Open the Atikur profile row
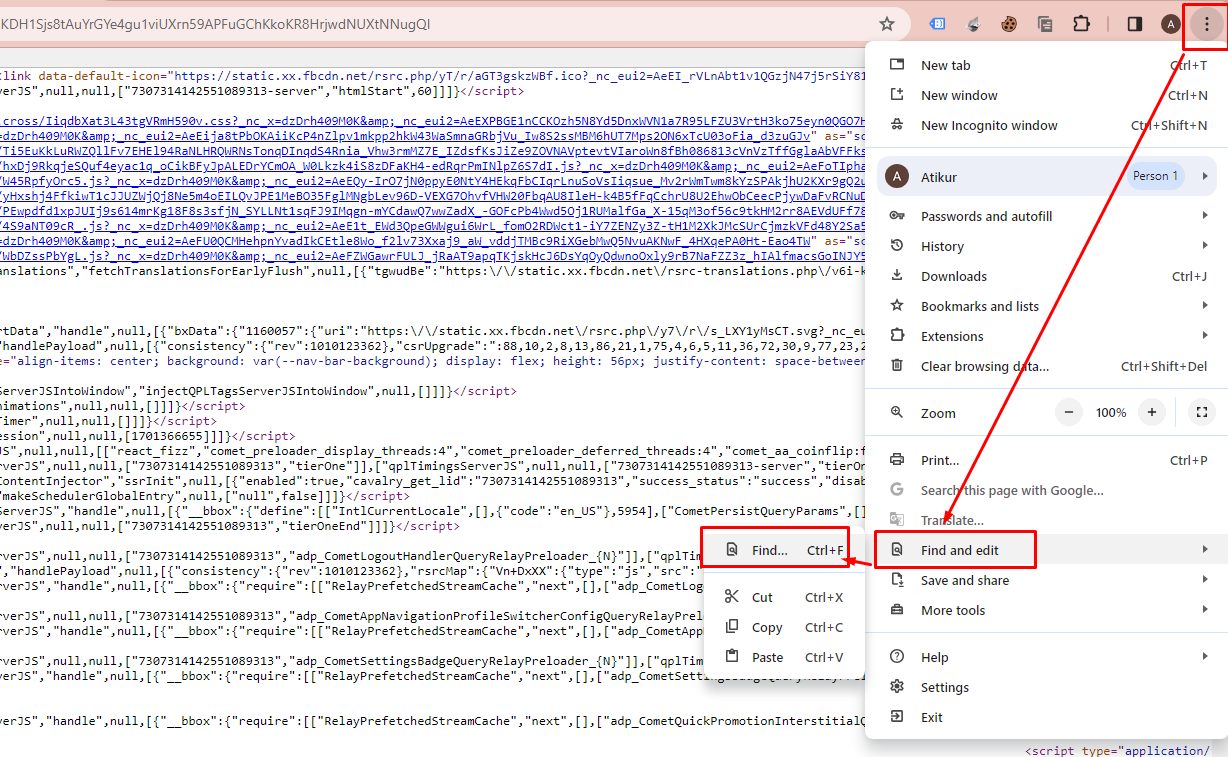1228x757 pixels. (1047, 176)
